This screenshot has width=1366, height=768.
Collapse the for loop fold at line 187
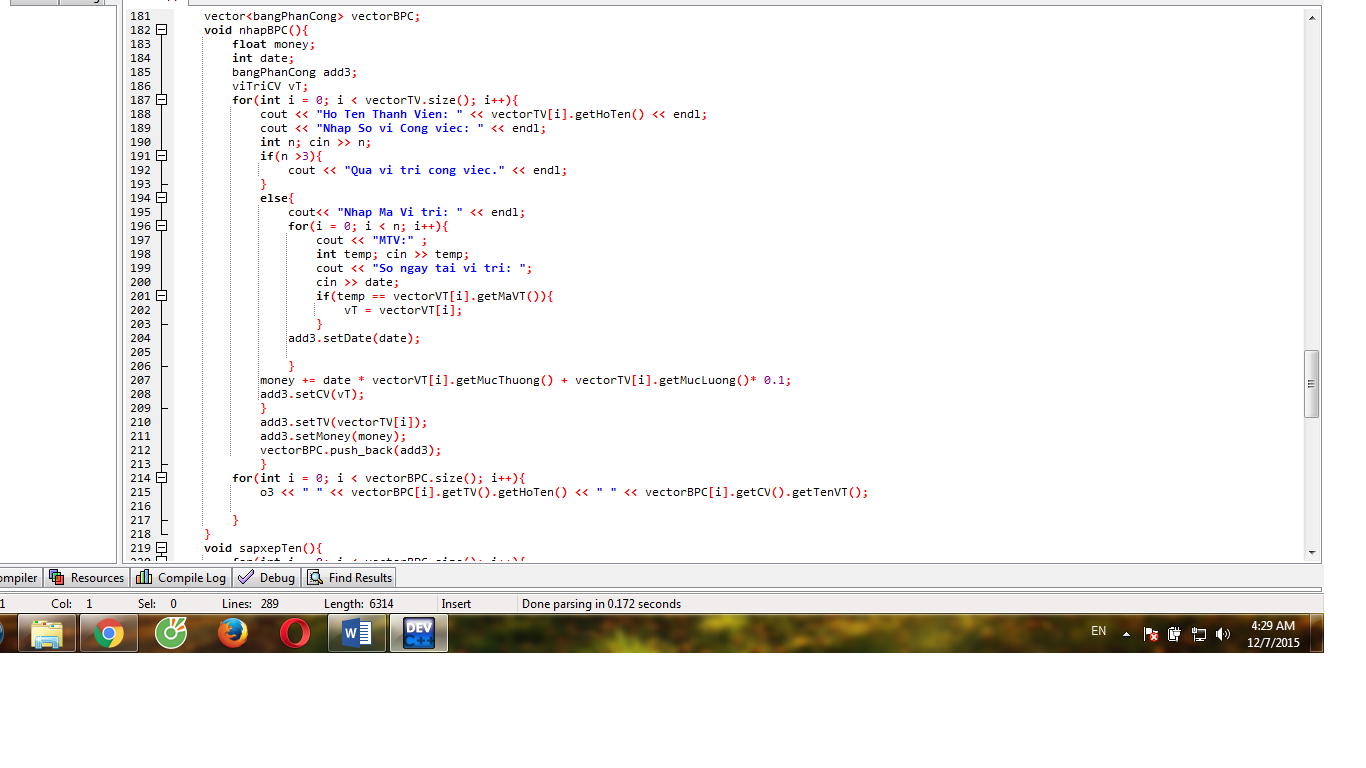[161, 100]
